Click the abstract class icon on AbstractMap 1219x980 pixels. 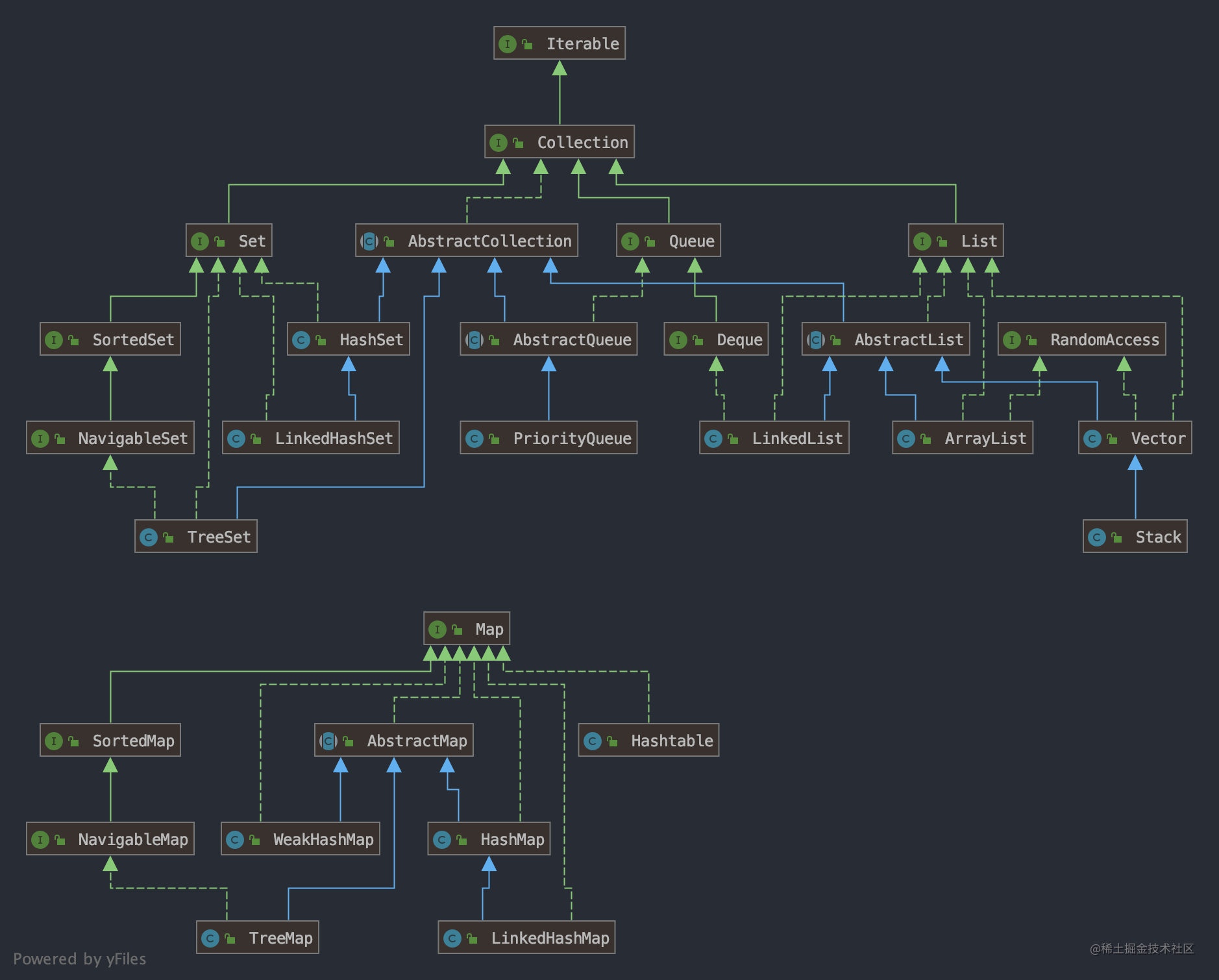click(329, 740)
